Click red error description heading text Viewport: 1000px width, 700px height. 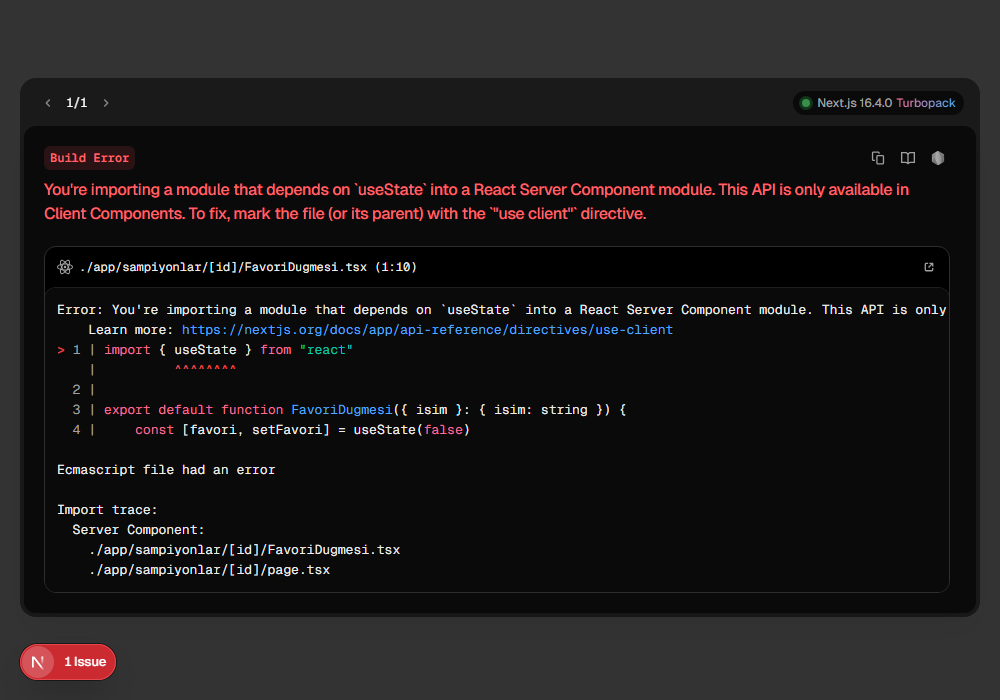[x=476, y=201]
